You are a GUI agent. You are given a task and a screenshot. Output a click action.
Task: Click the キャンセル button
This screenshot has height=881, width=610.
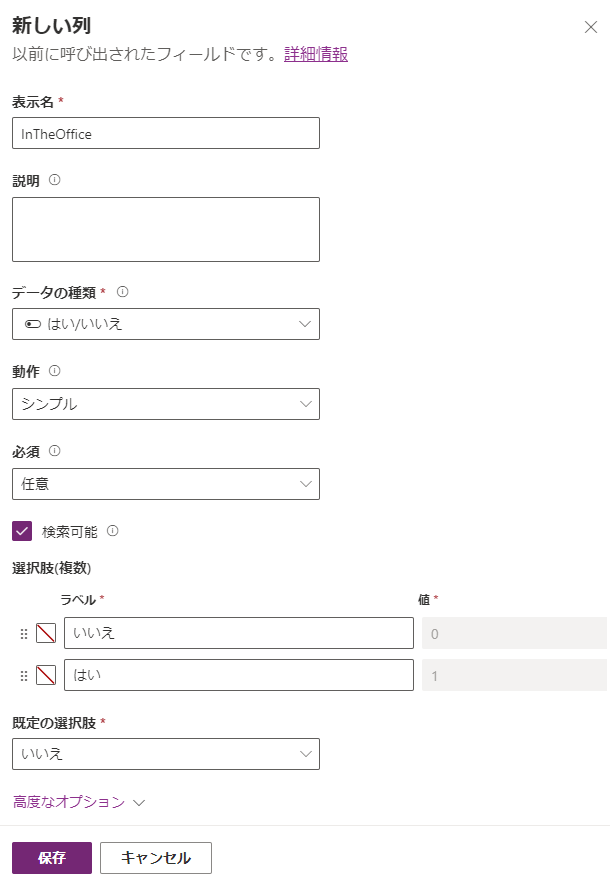[x=156, y=858]
